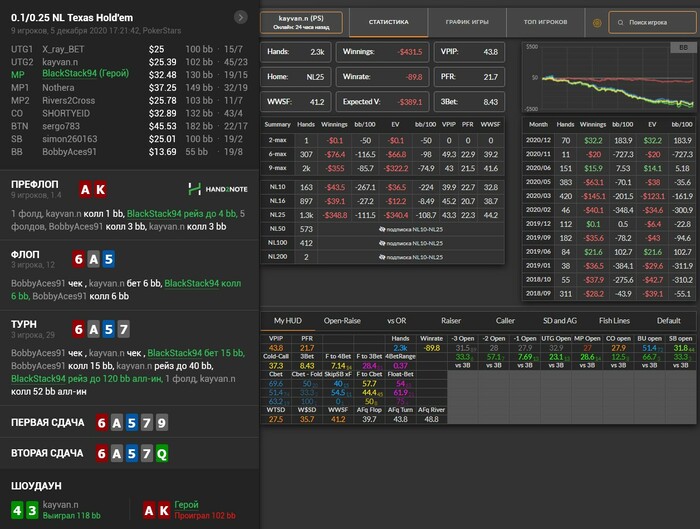
Task: Click the Summary column header
Action: pyautogui.click(x=277, y=125)
